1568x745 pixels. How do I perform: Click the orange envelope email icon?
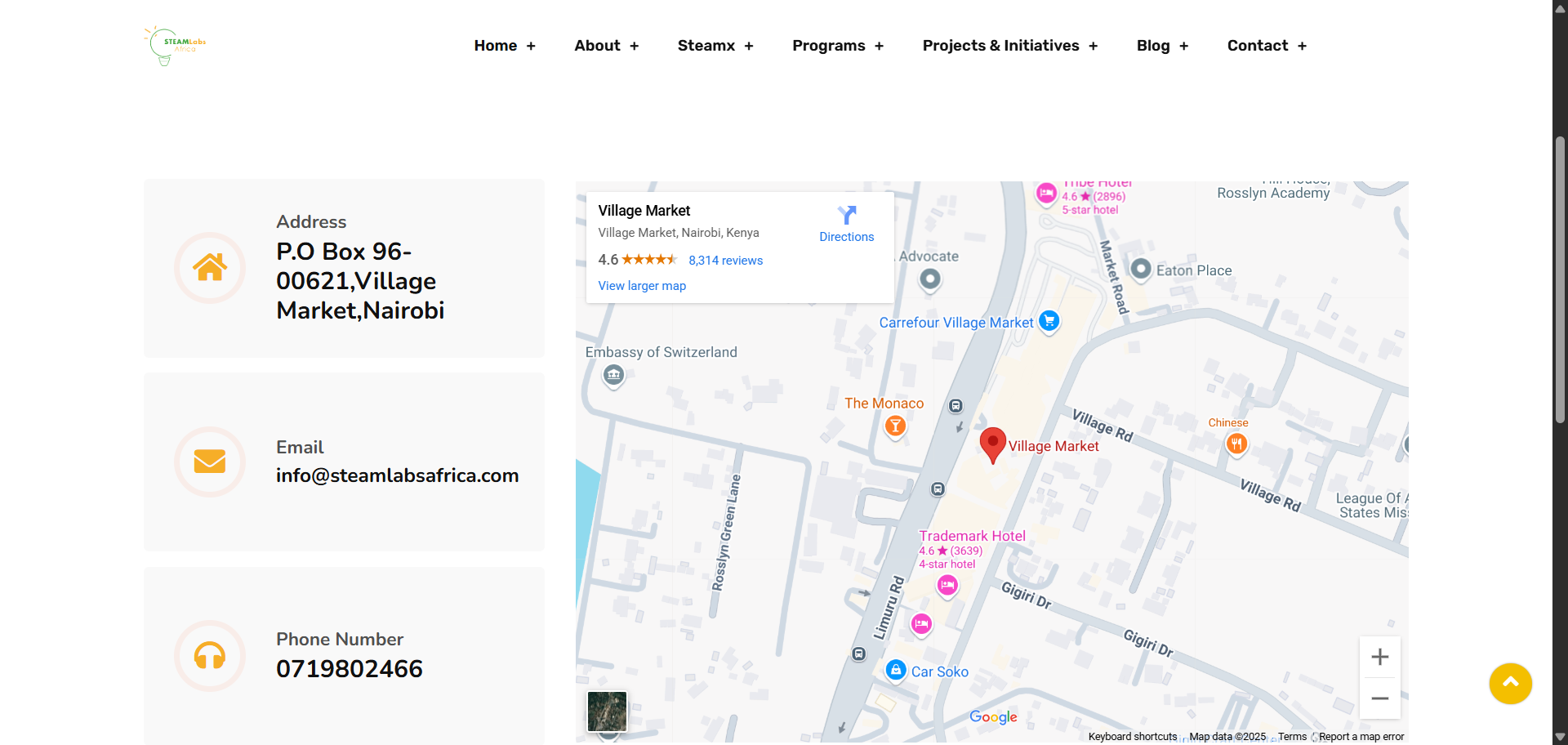[210, 462]
